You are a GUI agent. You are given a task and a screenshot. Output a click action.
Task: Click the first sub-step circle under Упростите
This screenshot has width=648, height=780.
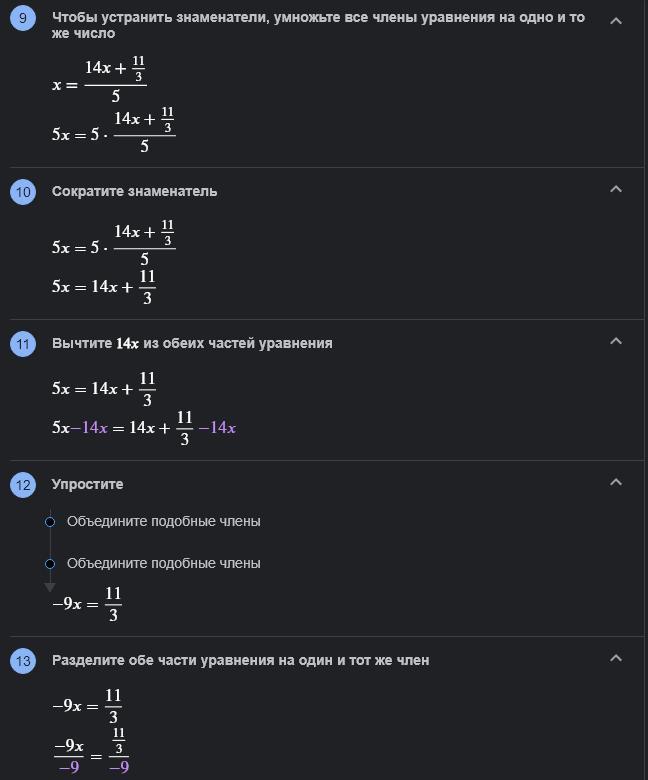pos(50,522)
